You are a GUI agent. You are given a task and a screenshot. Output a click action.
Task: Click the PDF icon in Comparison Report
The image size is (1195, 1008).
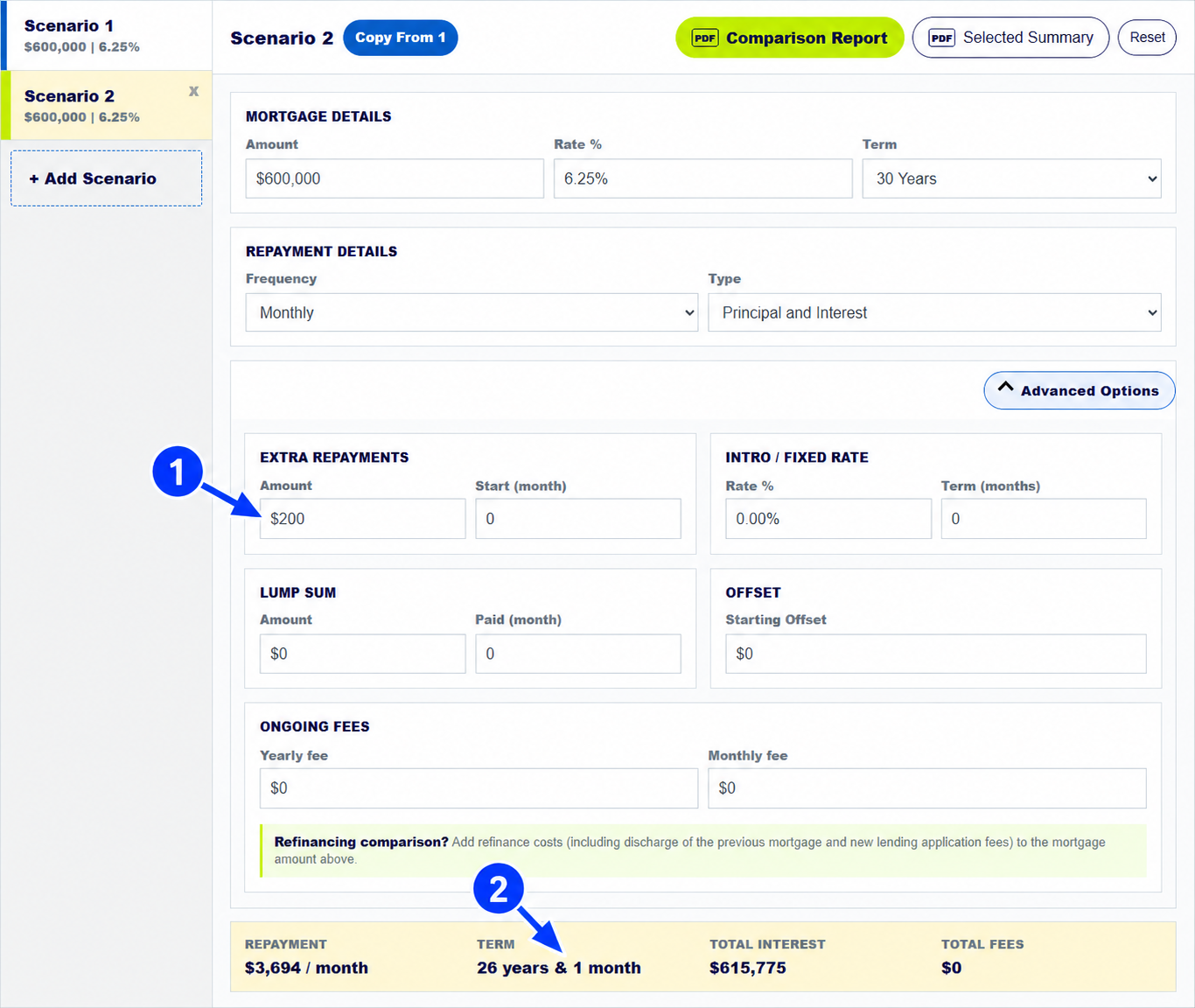tap(705, 38)
